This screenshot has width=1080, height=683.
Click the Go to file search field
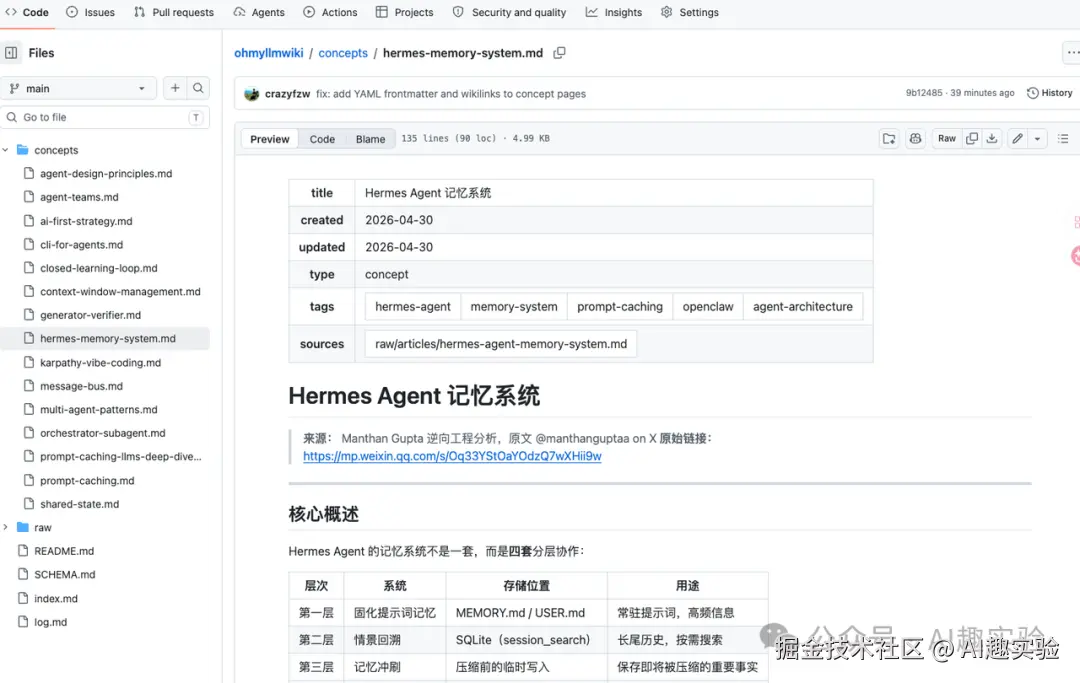[105, 118]
